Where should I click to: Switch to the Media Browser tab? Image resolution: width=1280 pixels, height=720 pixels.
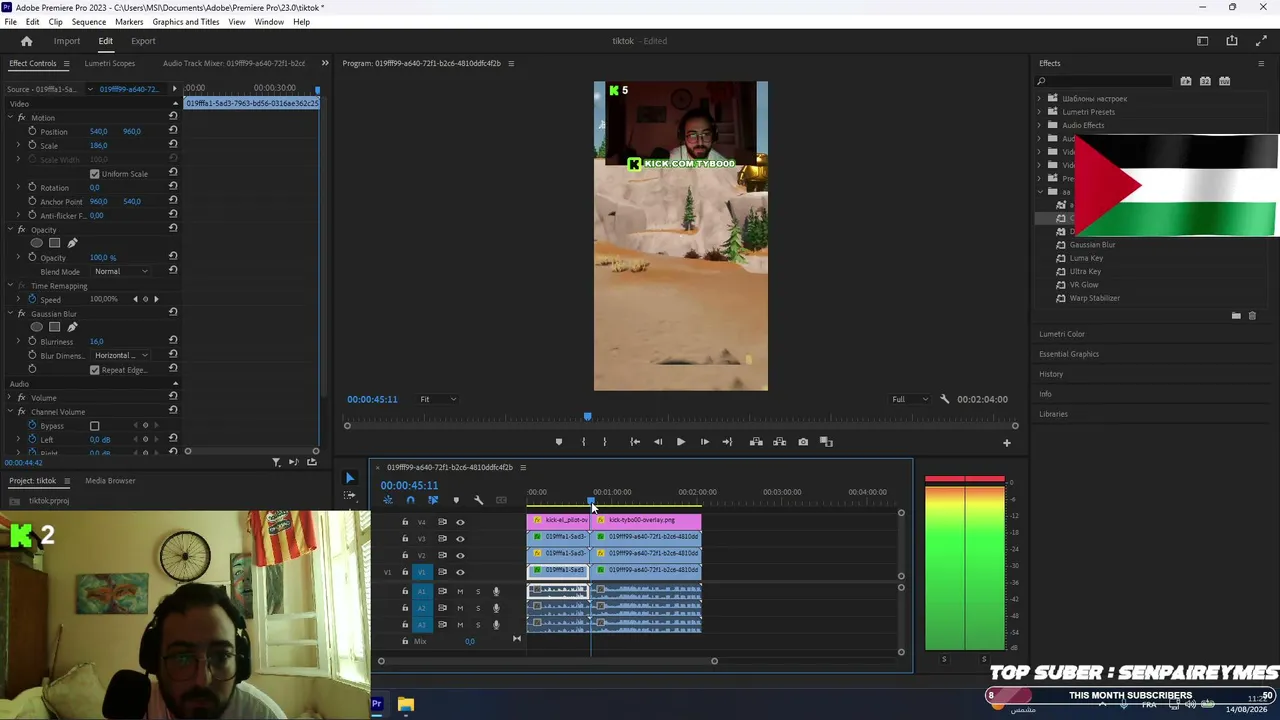pyautogui.click(x=110, y=481)
